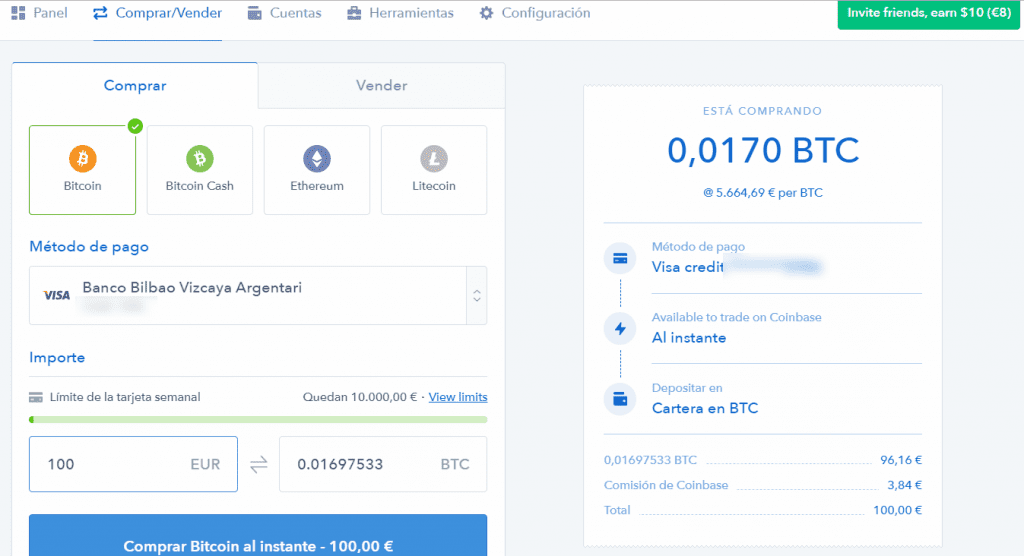
Task: Click the wallet icon beside Depositar en
Action: click(x=620, y=399)
